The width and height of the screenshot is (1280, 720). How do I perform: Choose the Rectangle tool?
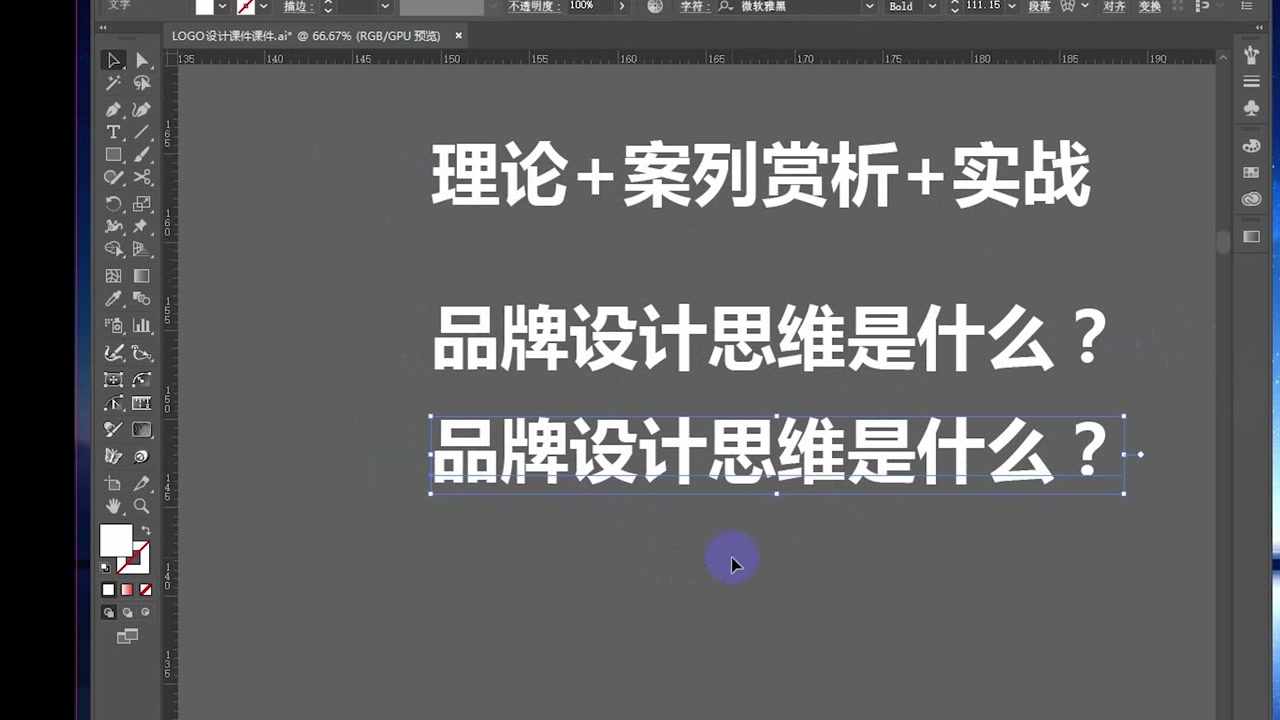(114, 155)
